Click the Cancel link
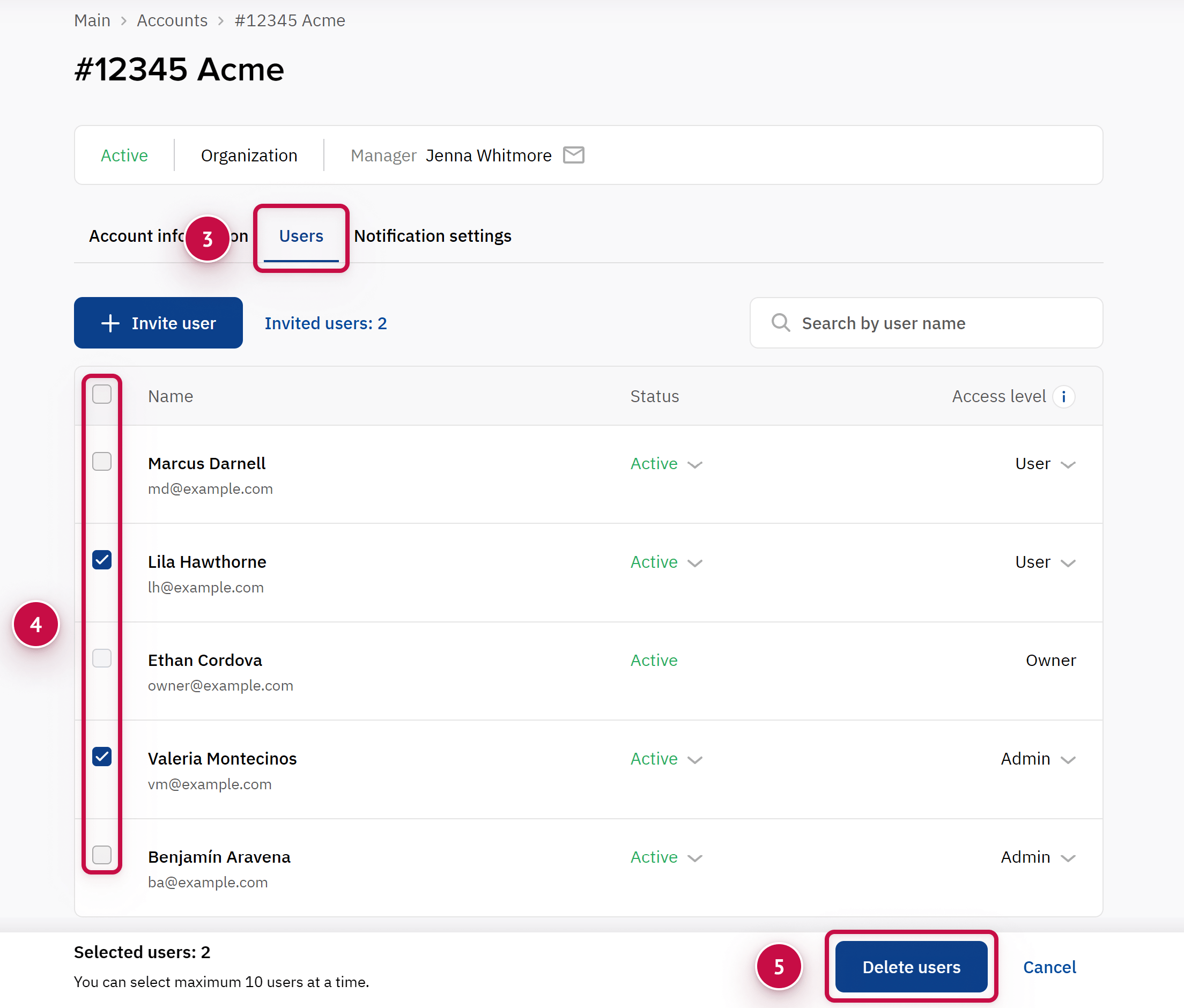The width and height of the screenshot is (1184, 1008). click(x=1049, y=967)
